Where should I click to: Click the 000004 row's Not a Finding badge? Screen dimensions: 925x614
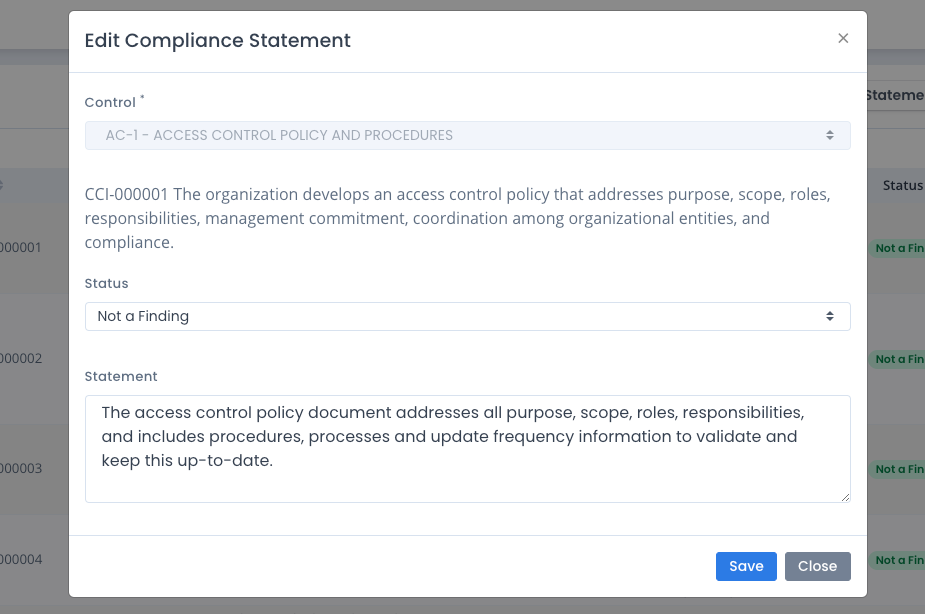click(x=897, y=560)
